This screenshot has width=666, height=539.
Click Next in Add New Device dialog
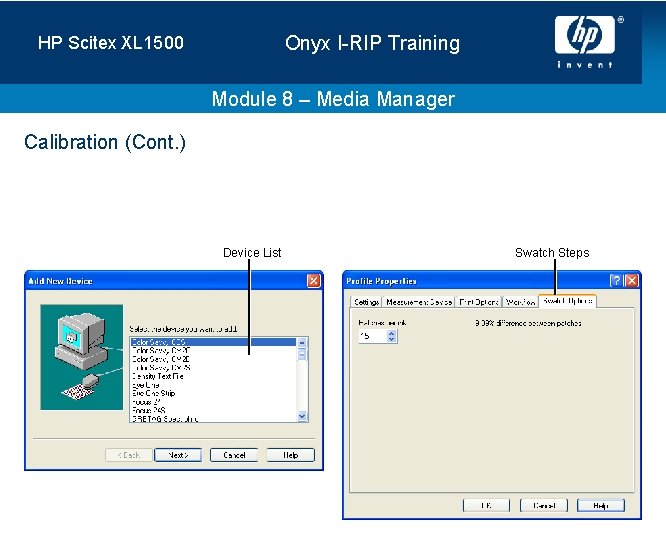pos(178,455)
